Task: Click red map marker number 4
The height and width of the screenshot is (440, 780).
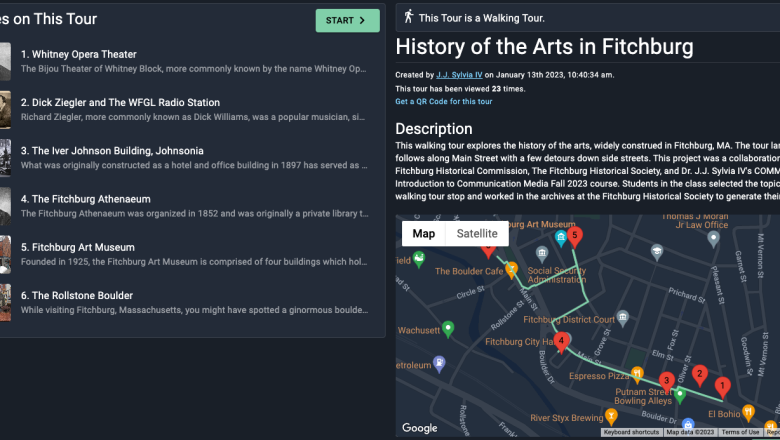Action: pyautogui.click(x=561, y=343)
